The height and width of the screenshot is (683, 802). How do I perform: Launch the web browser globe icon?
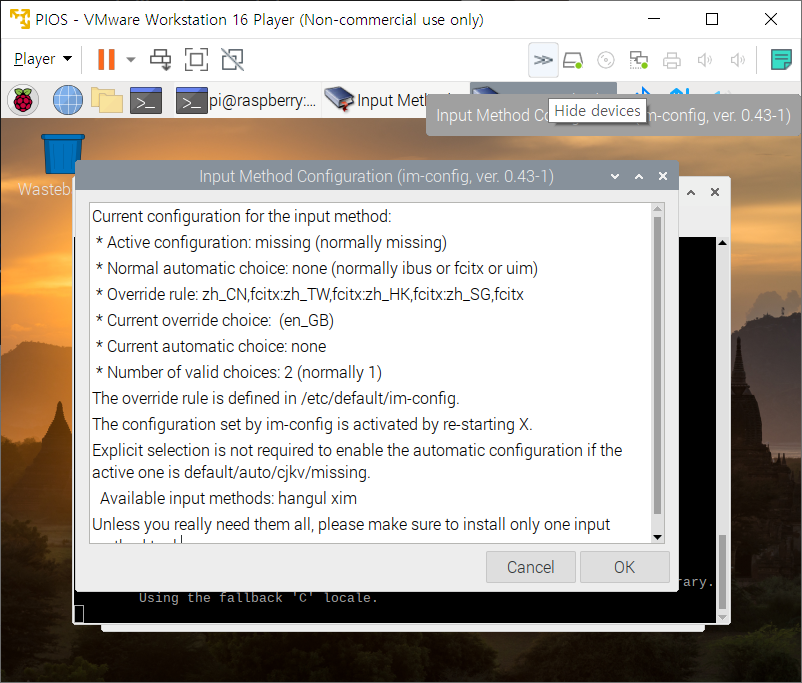coord(67,100)
